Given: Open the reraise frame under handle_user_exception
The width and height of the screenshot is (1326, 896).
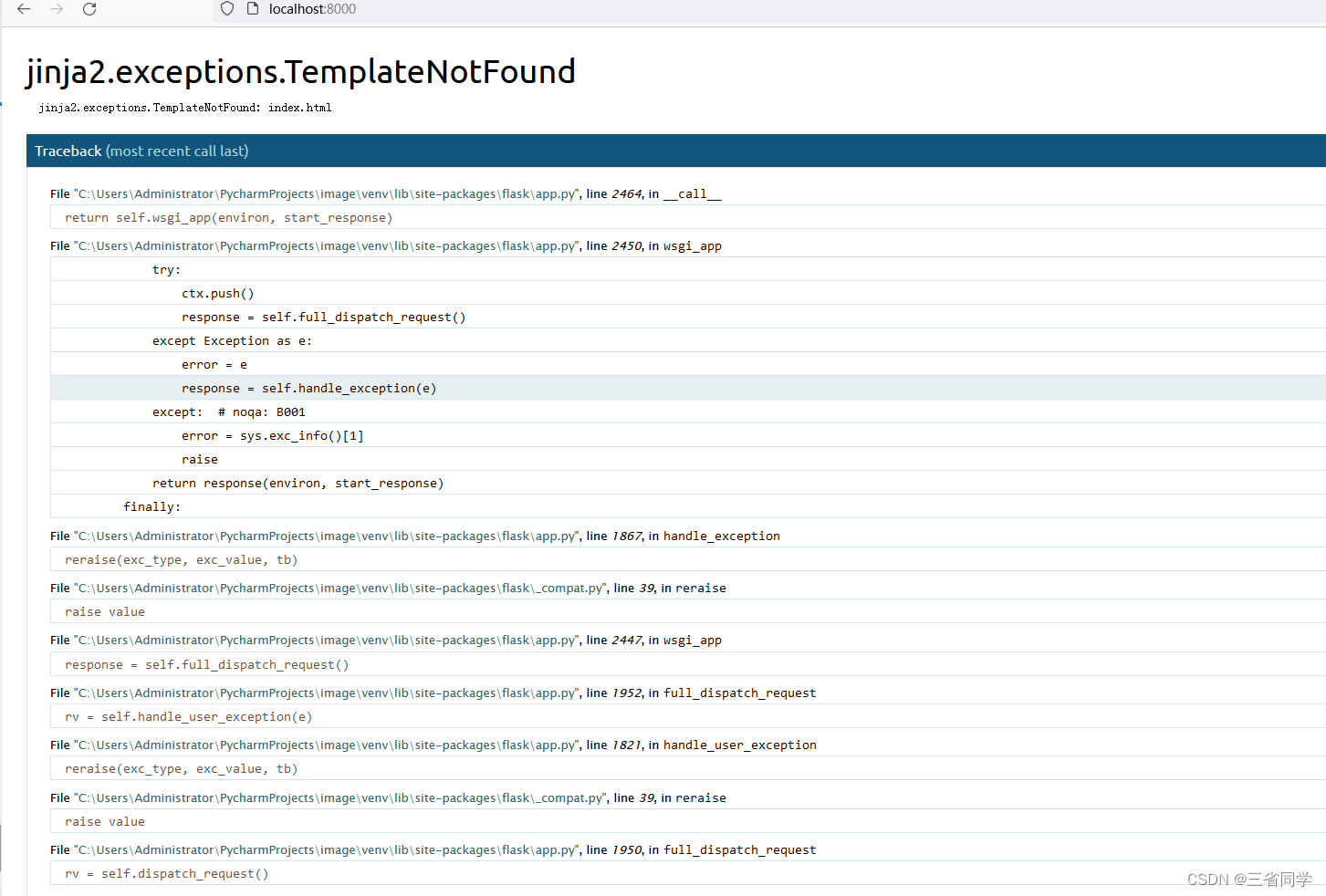Looking at the screenshot, I should [x=688, y=768].
